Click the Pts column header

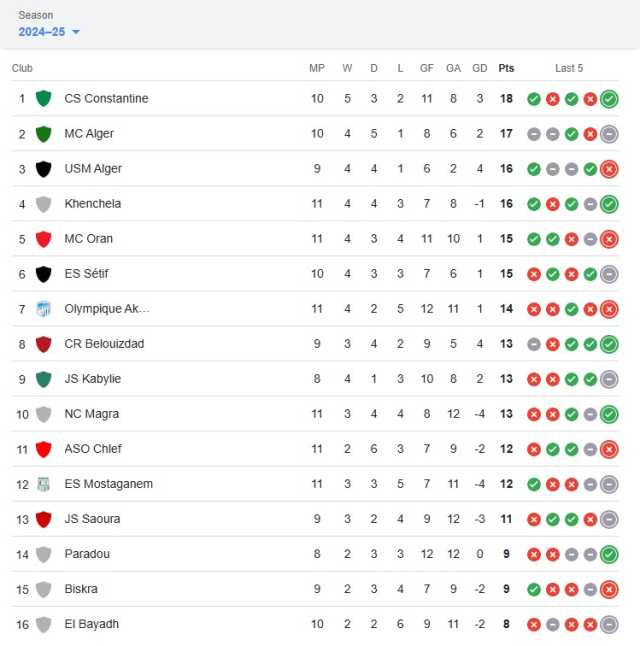506,68
